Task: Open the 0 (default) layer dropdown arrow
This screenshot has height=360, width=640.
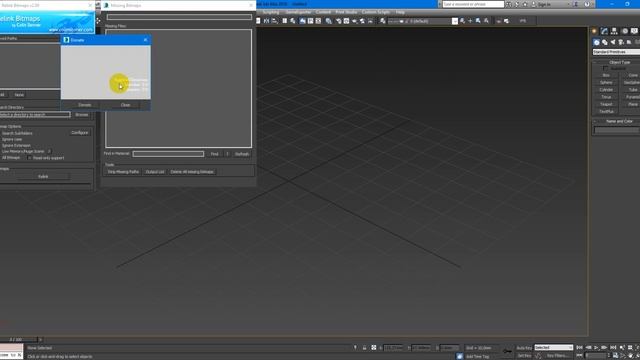Action: (455, 21)
